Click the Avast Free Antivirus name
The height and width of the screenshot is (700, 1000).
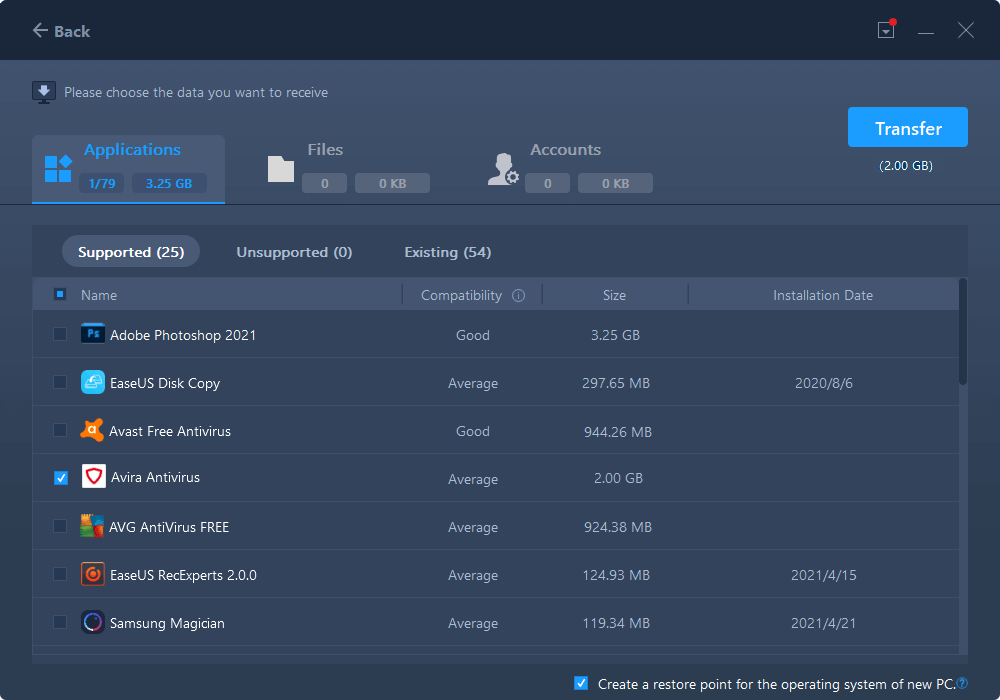(170, 431)
